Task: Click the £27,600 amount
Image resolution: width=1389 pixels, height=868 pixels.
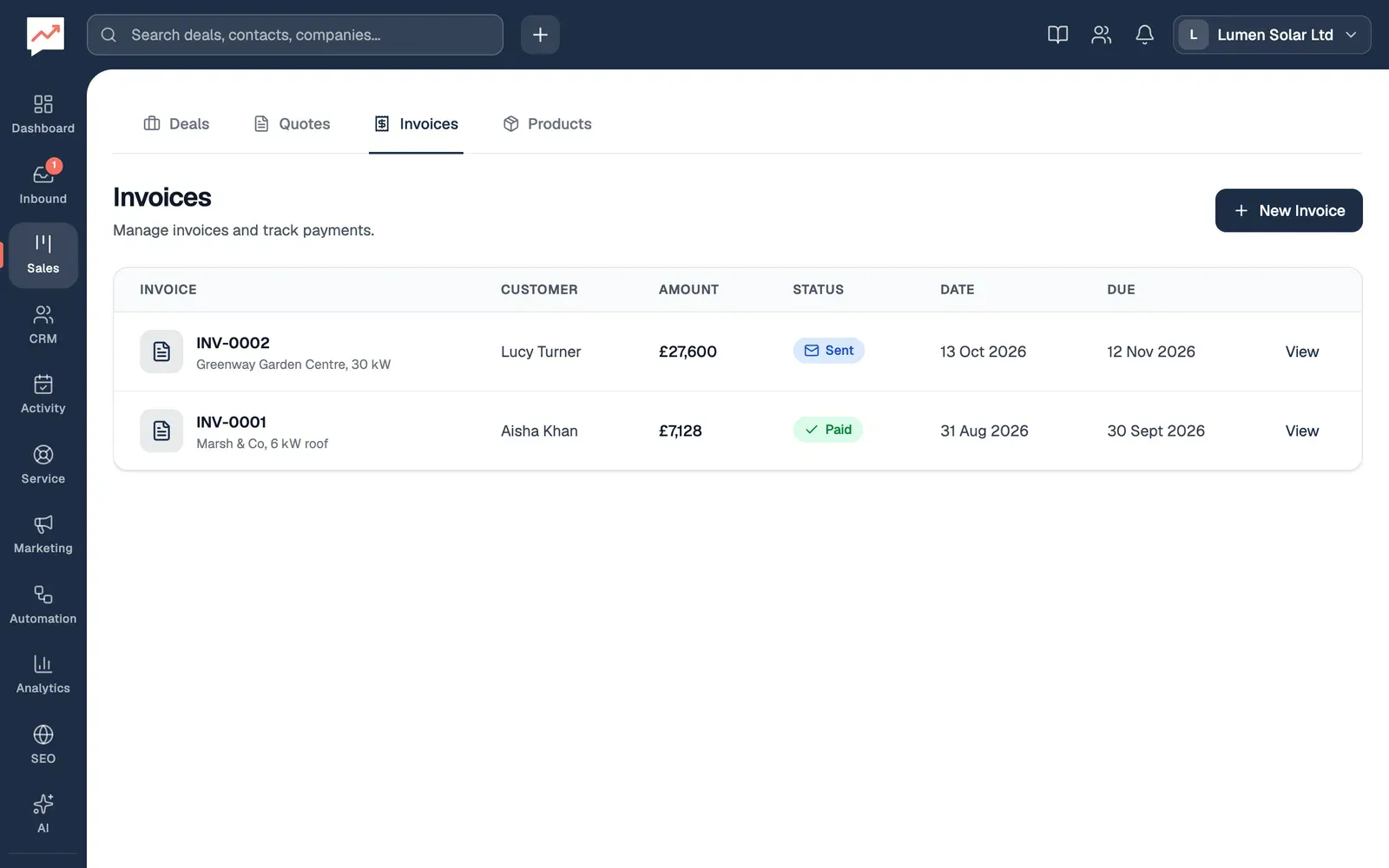Action: click(688, 352)
